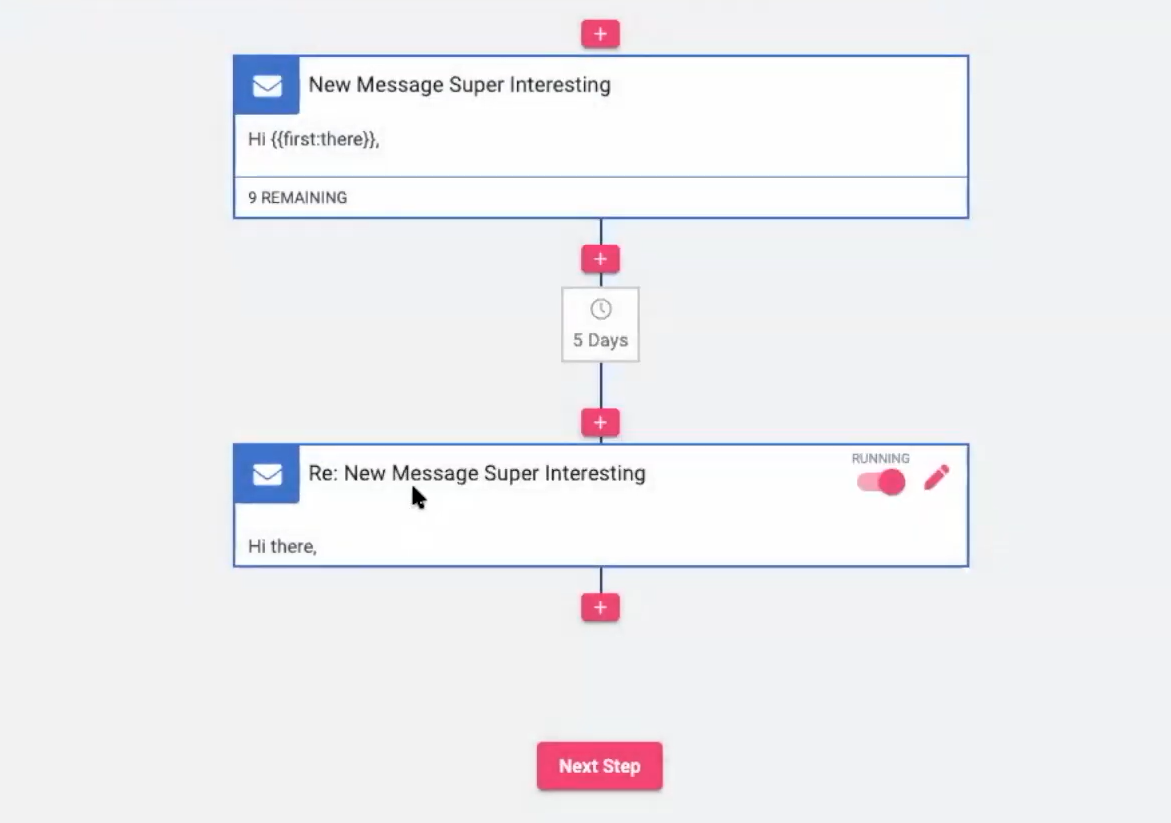This screenshot has height=823, width=1171.
Task: Click the plus icon above the Re: email step
Action: [x=600, y=422]
